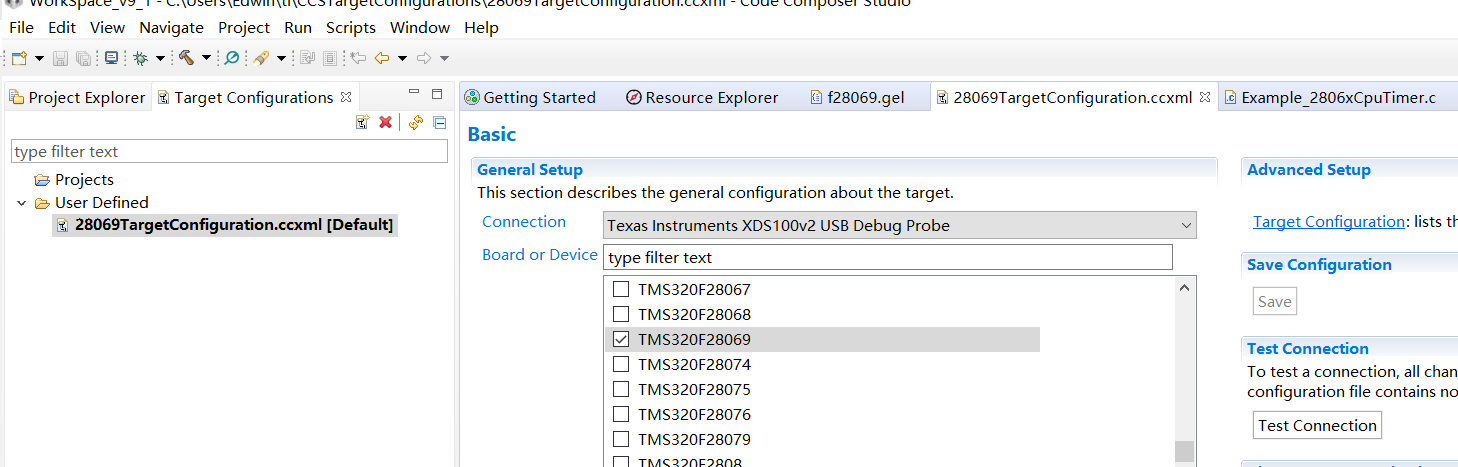Image resolution: width=1458 pixels, height=467 pixels.
Task: Click the magnifier search icon in toolbar
Action: point(232,58)
